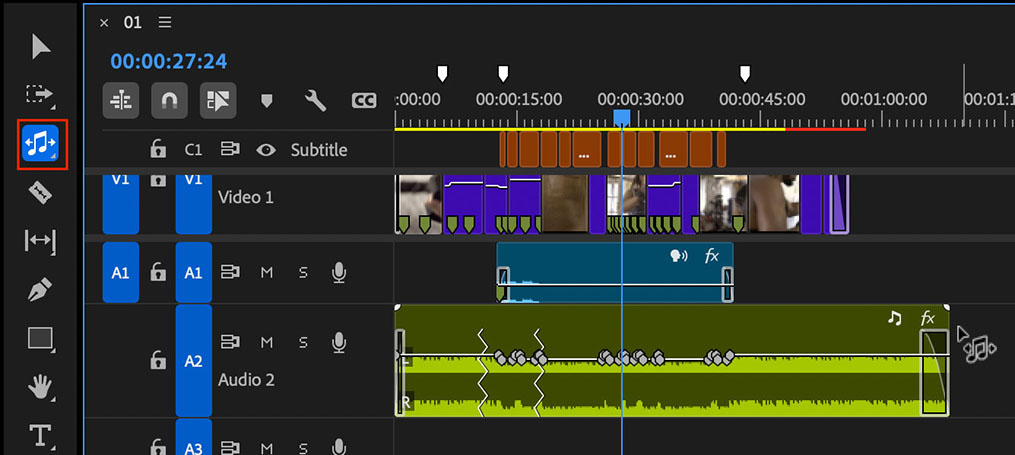This screenshot has width=1015, height=455.
Task: Enable voice-over record on A1
Action: click(x=339, y=272)
